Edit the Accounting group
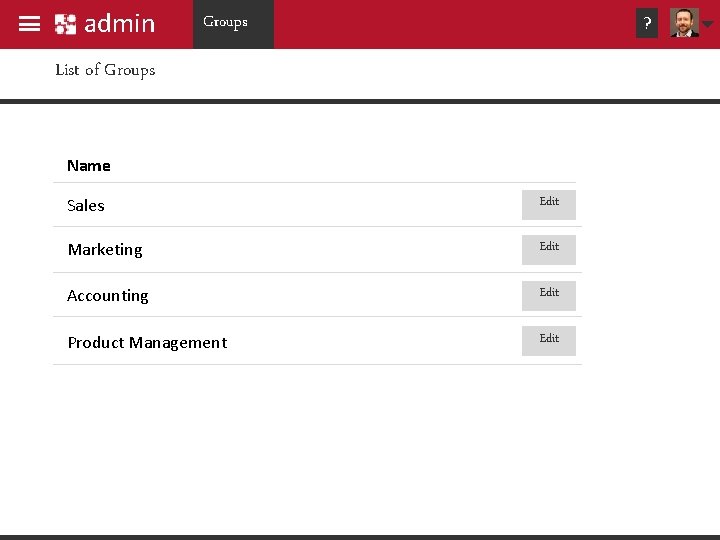This screenshot has height=540, width=720. (x=549, y=296)
